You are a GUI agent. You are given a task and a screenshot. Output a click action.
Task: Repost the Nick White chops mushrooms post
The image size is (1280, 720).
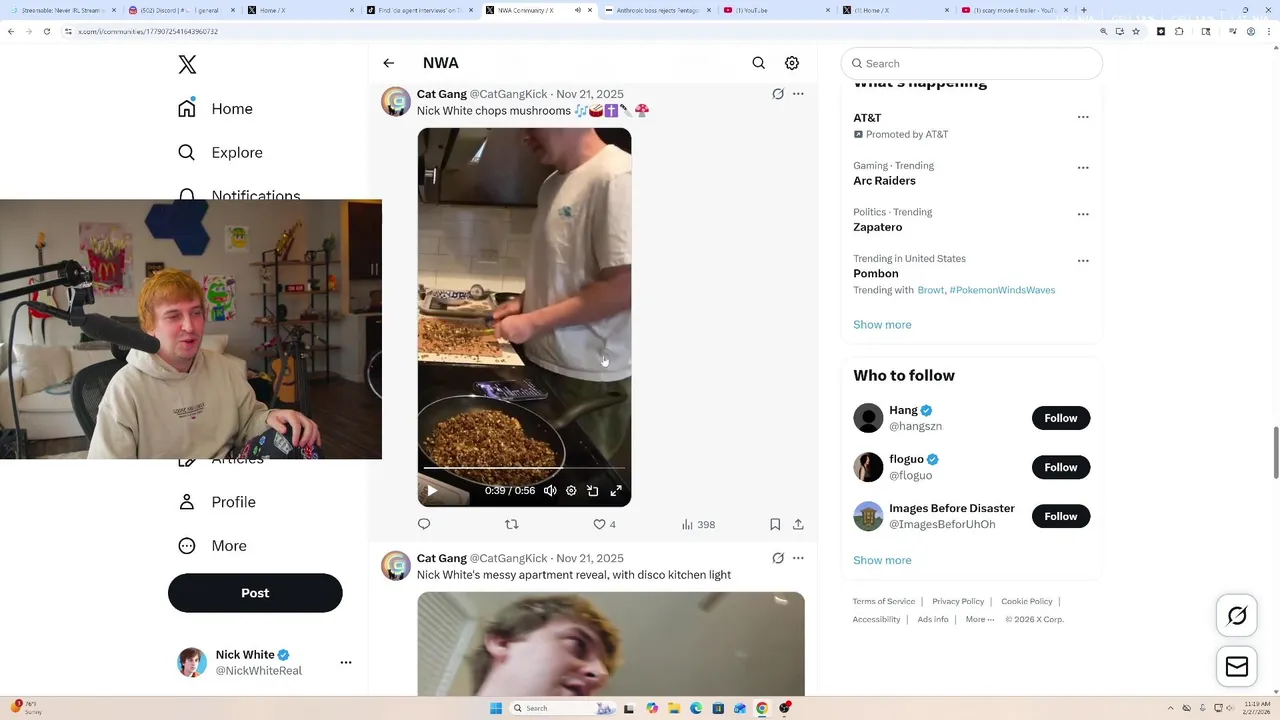click(512, 524)
